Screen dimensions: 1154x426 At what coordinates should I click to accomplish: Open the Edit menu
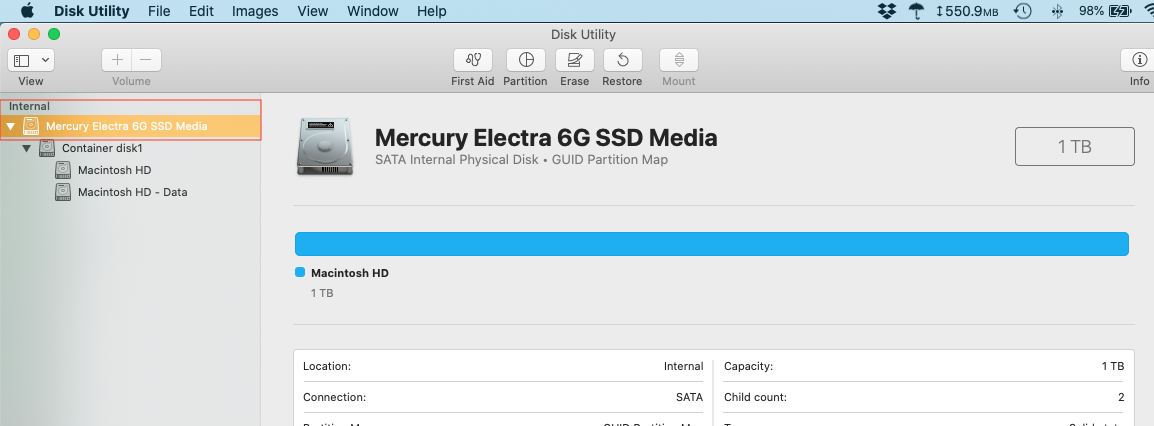point(201,11)
